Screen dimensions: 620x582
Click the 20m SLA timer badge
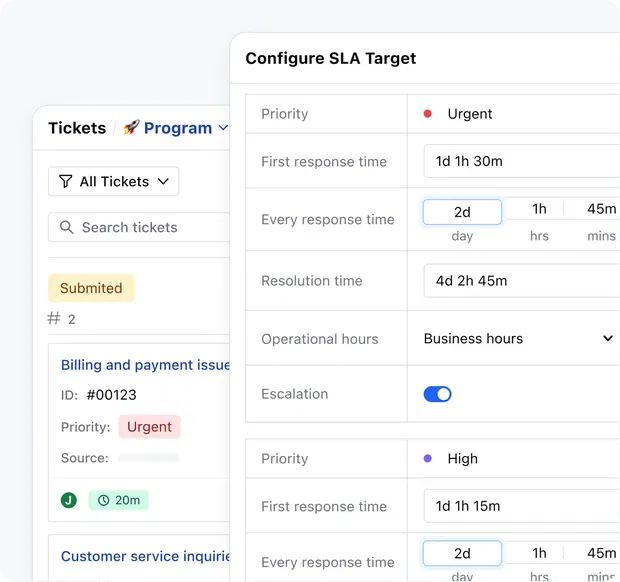[x=119, y=500]
